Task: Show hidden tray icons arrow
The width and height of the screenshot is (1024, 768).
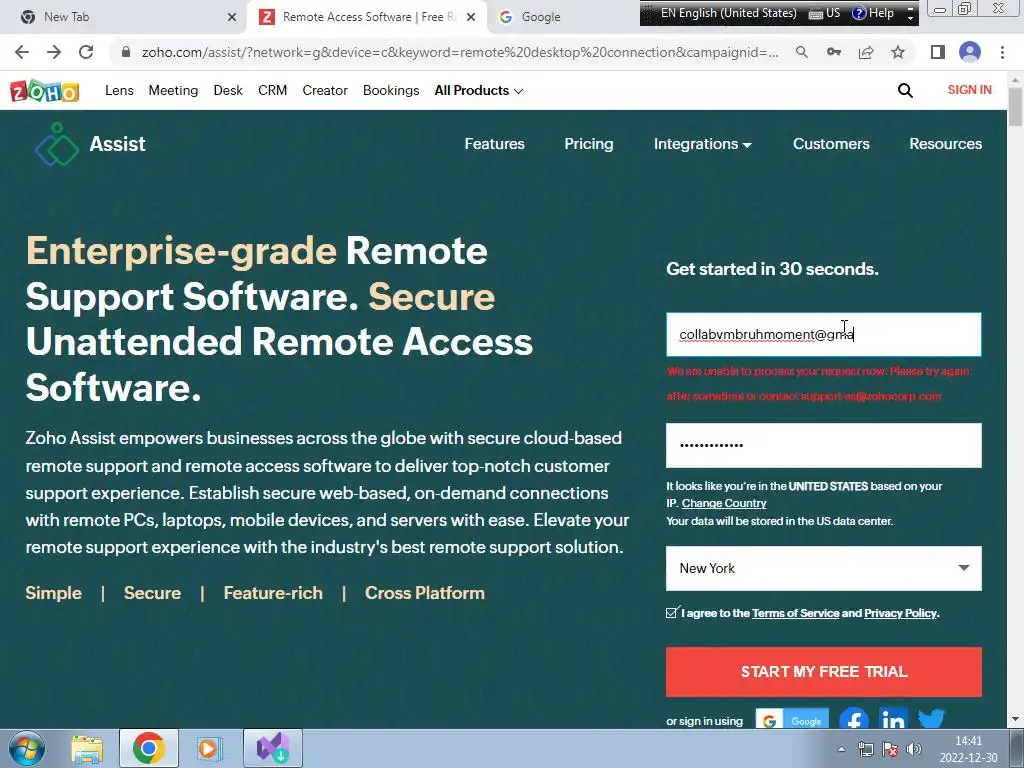Action: pos(842,749)
